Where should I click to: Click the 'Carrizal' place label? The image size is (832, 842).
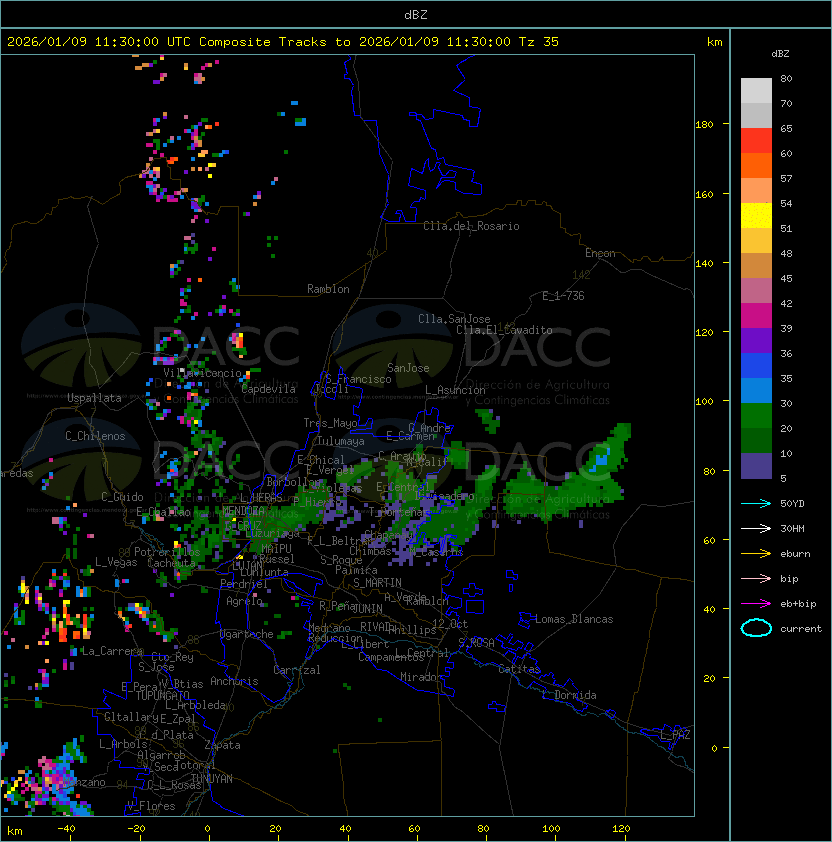(x=297, y=670)
